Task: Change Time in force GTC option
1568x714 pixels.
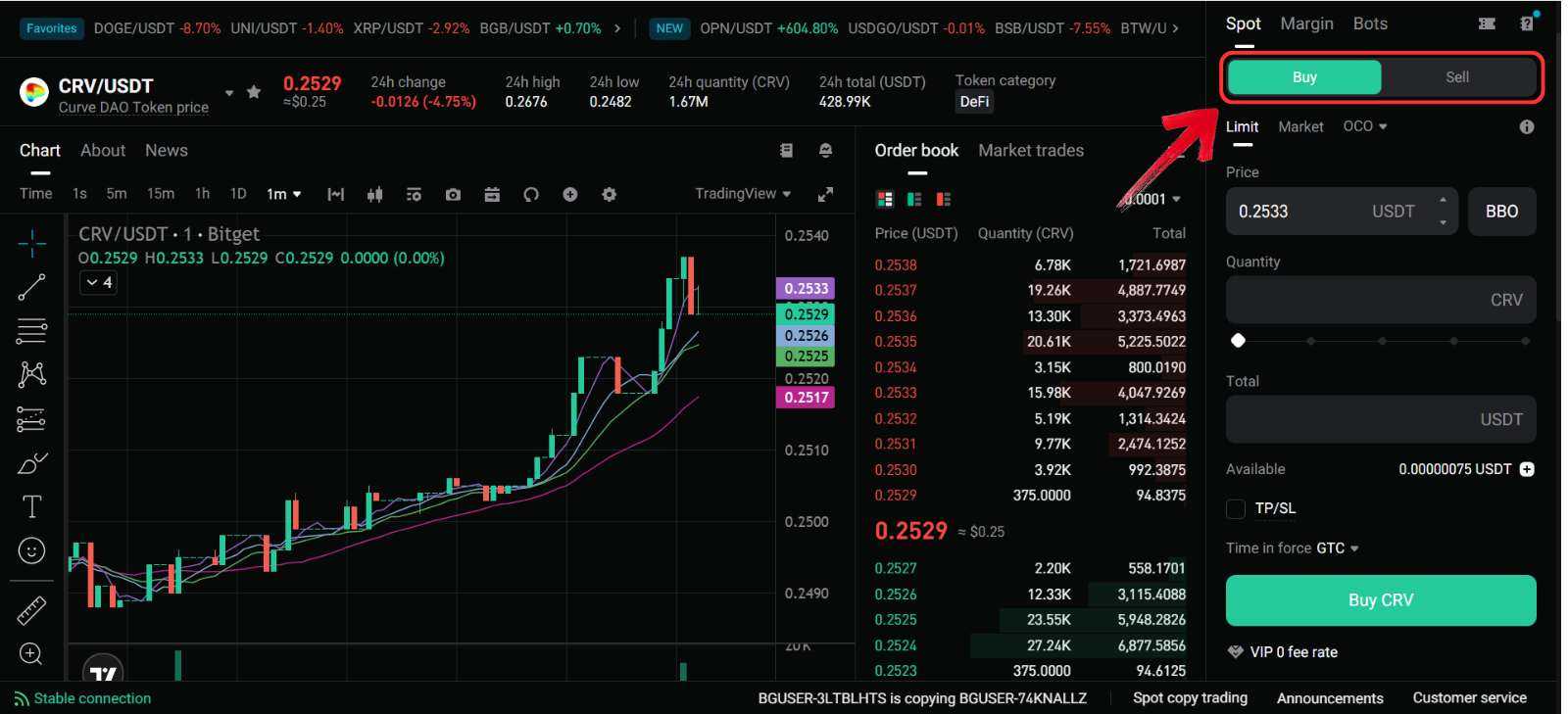Action: click(1338, 548)
